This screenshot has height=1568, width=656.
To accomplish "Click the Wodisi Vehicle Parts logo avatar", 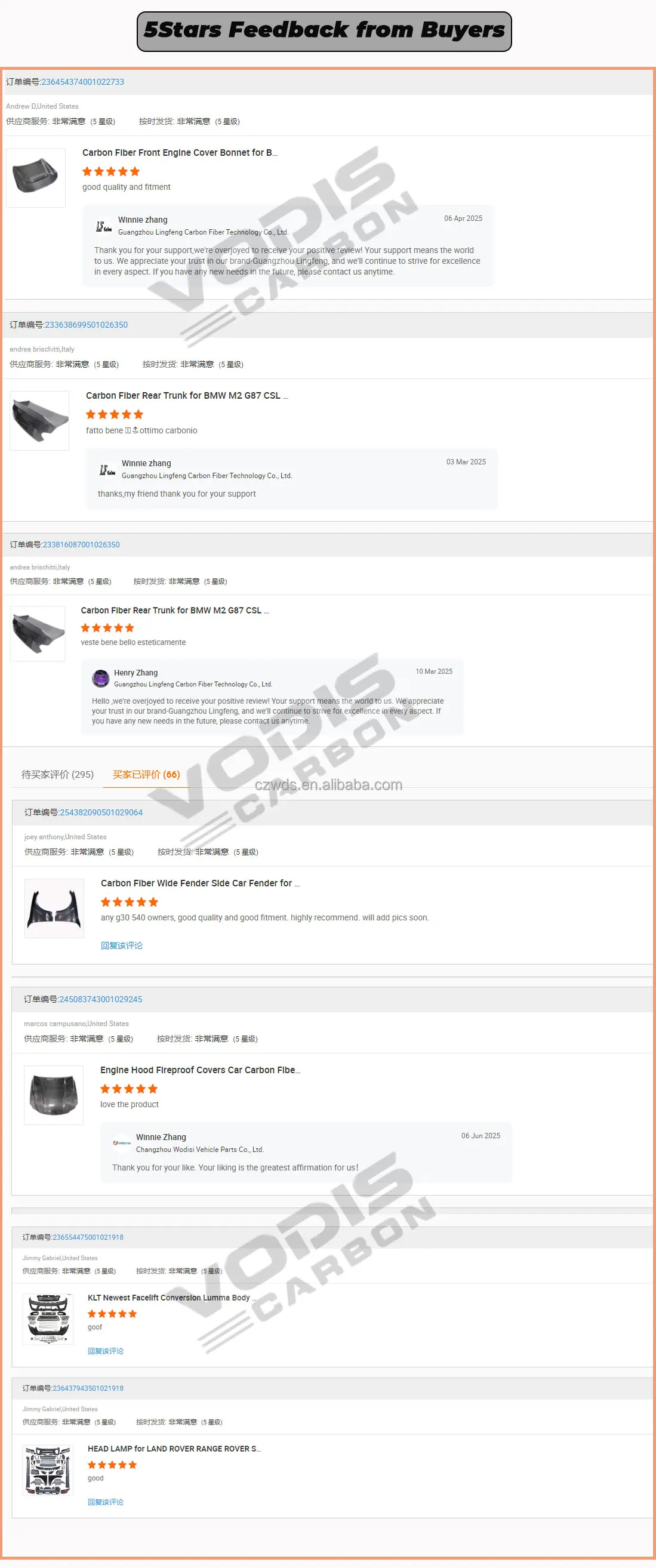I will pyautogui.click(x=122, y=1142).
